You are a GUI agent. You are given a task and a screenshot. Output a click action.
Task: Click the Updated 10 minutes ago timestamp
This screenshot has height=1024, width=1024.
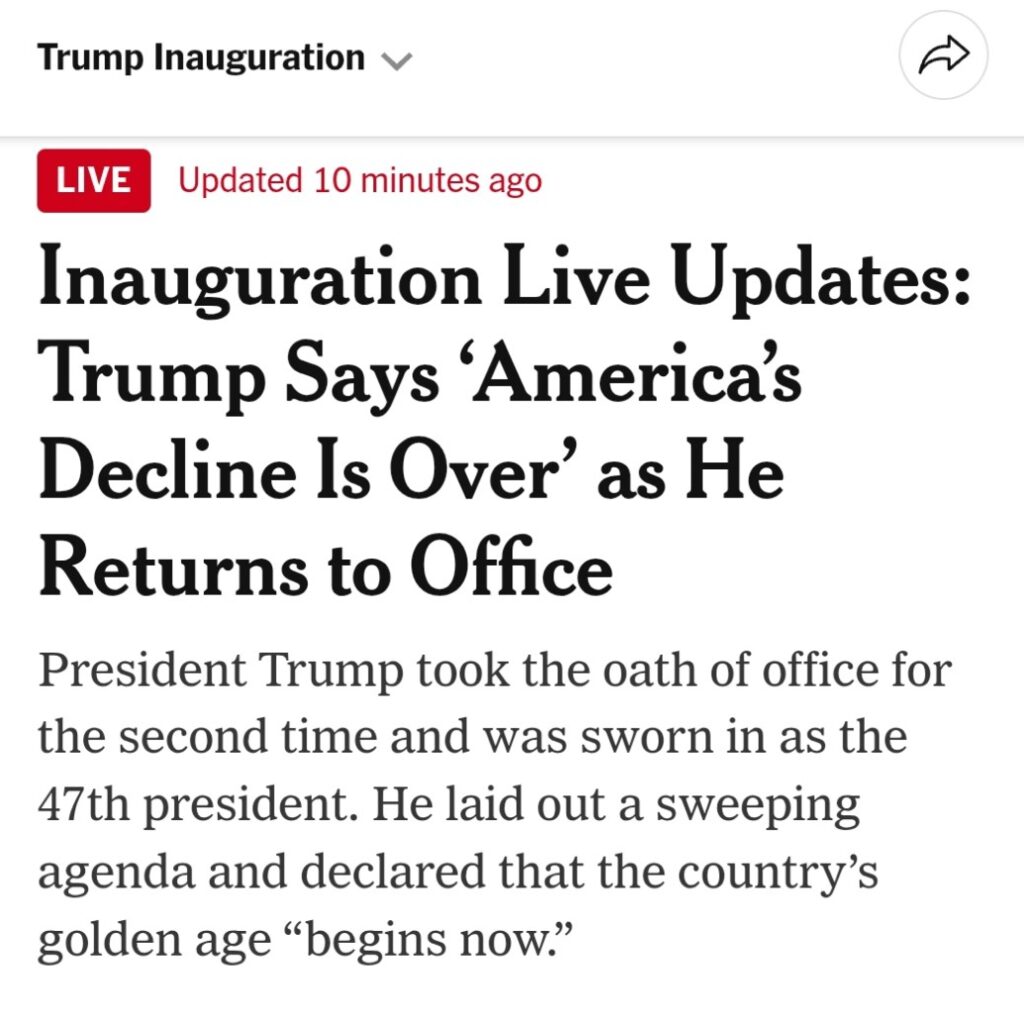click(360, 180)
